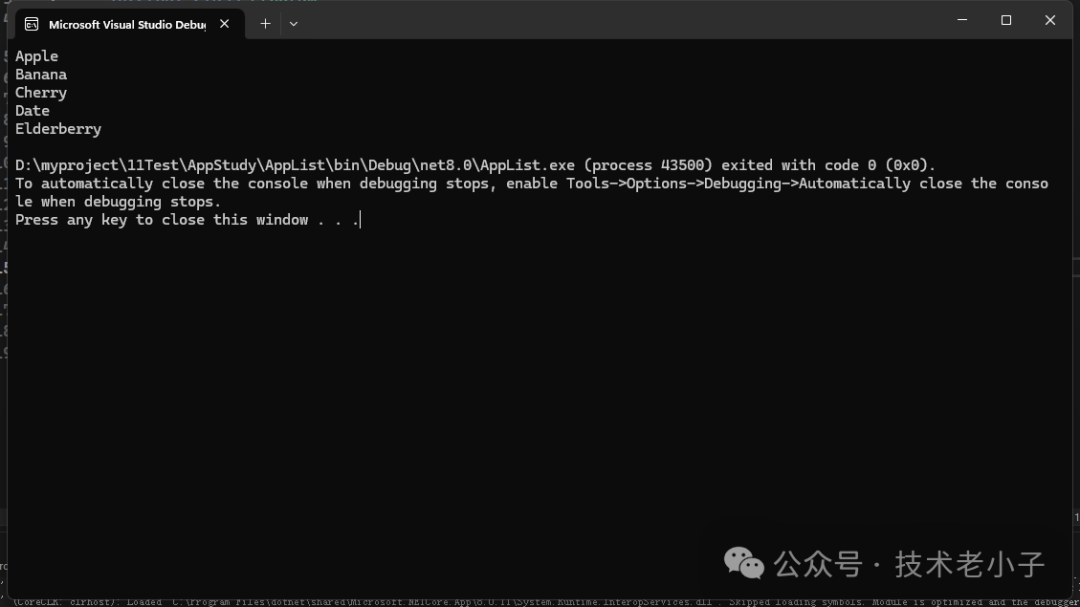The height and width of the screenshot is (607, 1080).
Task: Click the "Cherry" output line
Action: pyautogui.click(x=41, y=92)
